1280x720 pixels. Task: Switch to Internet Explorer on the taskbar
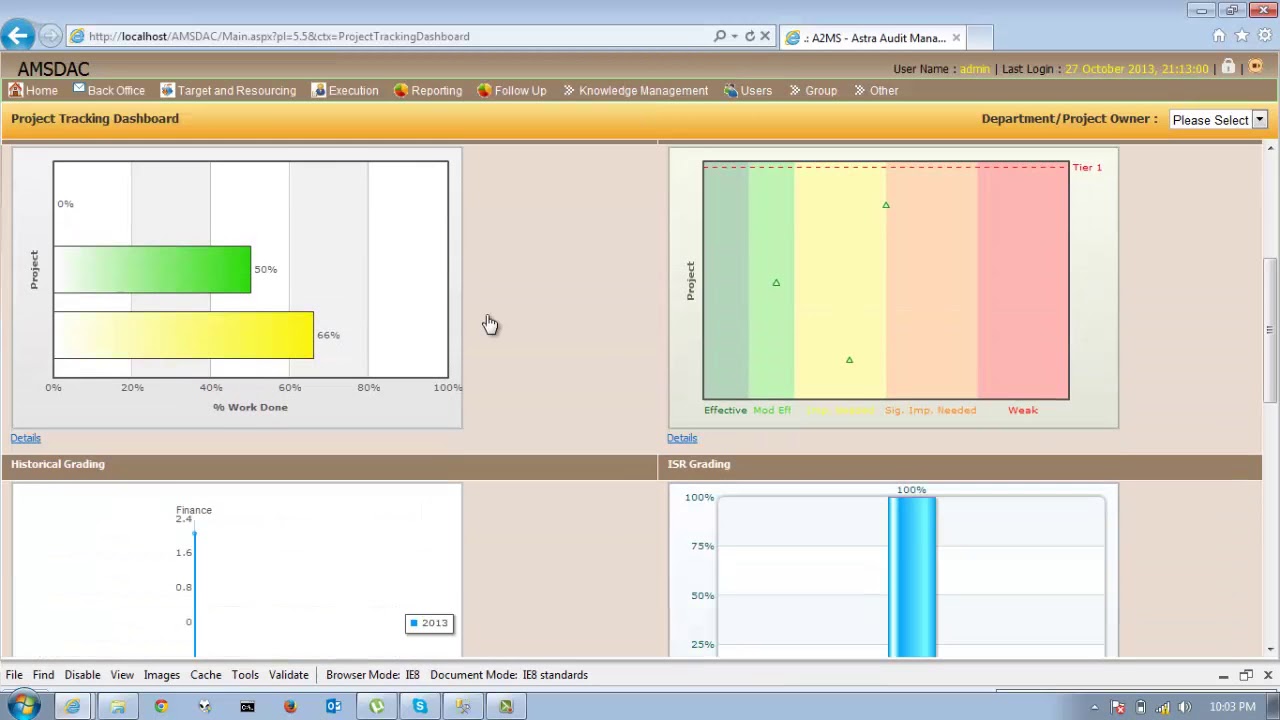tap(73, 707)
